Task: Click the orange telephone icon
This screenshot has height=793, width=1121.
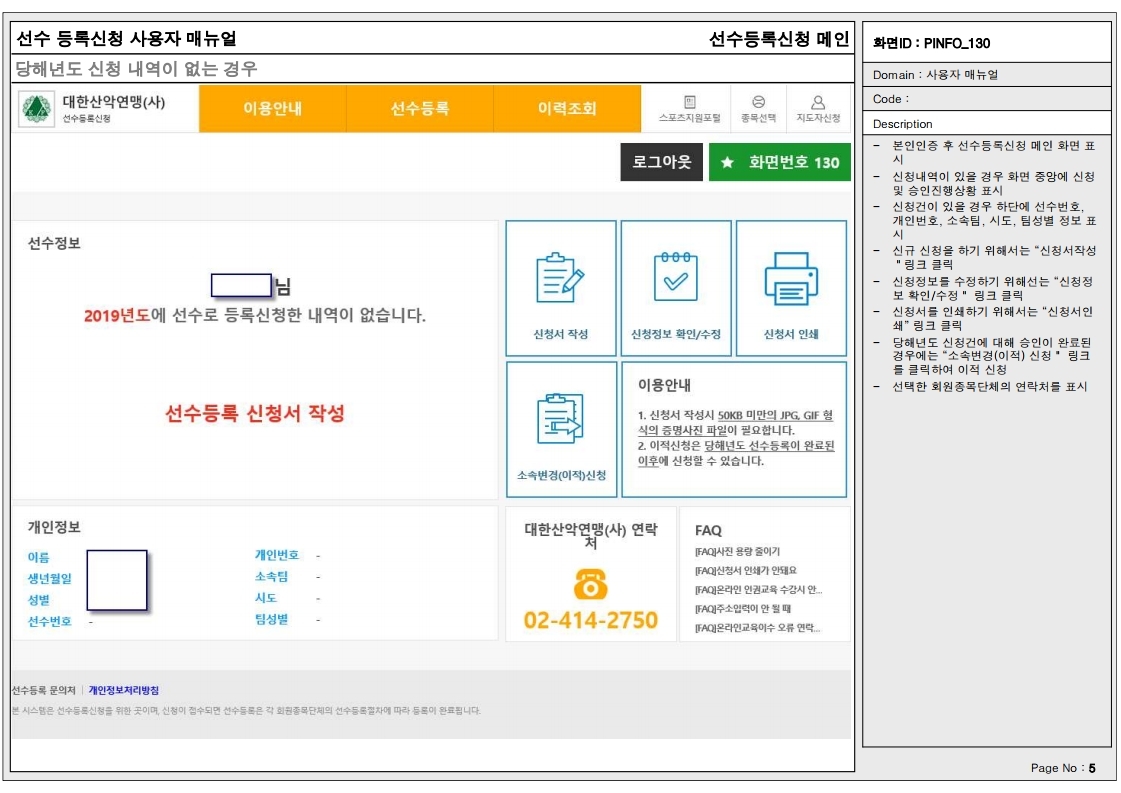Action: (x=591, y=583)
